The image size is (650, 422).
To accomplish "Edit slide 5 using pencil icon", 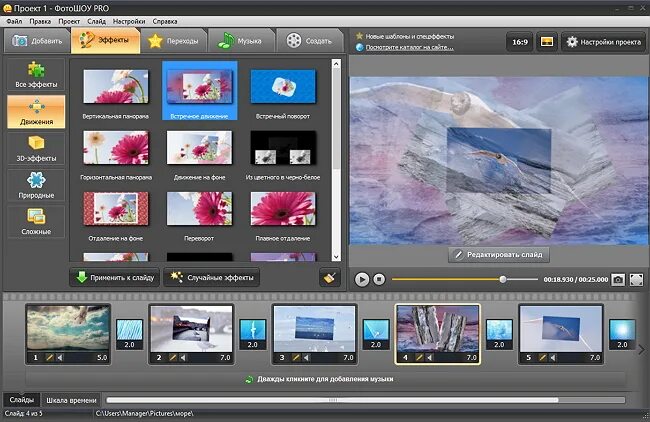I will [542, 357].
